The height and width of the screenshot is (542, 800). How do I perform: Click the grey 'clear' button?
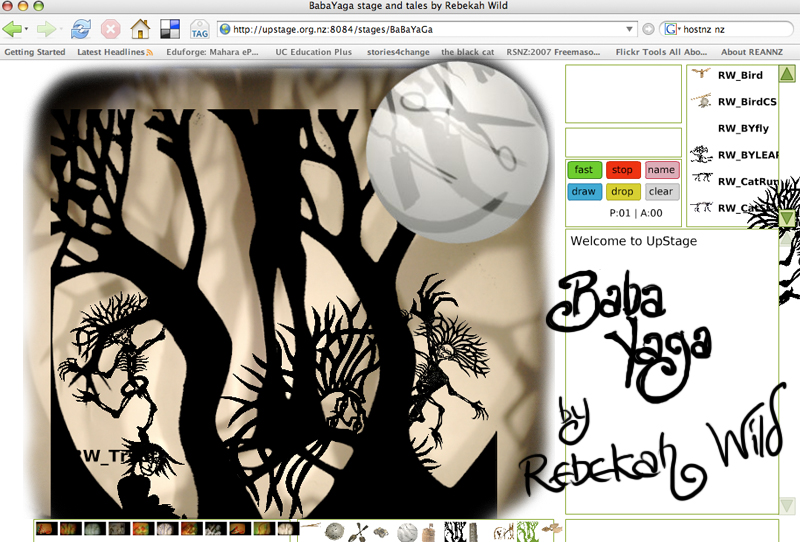click(662, 191)
